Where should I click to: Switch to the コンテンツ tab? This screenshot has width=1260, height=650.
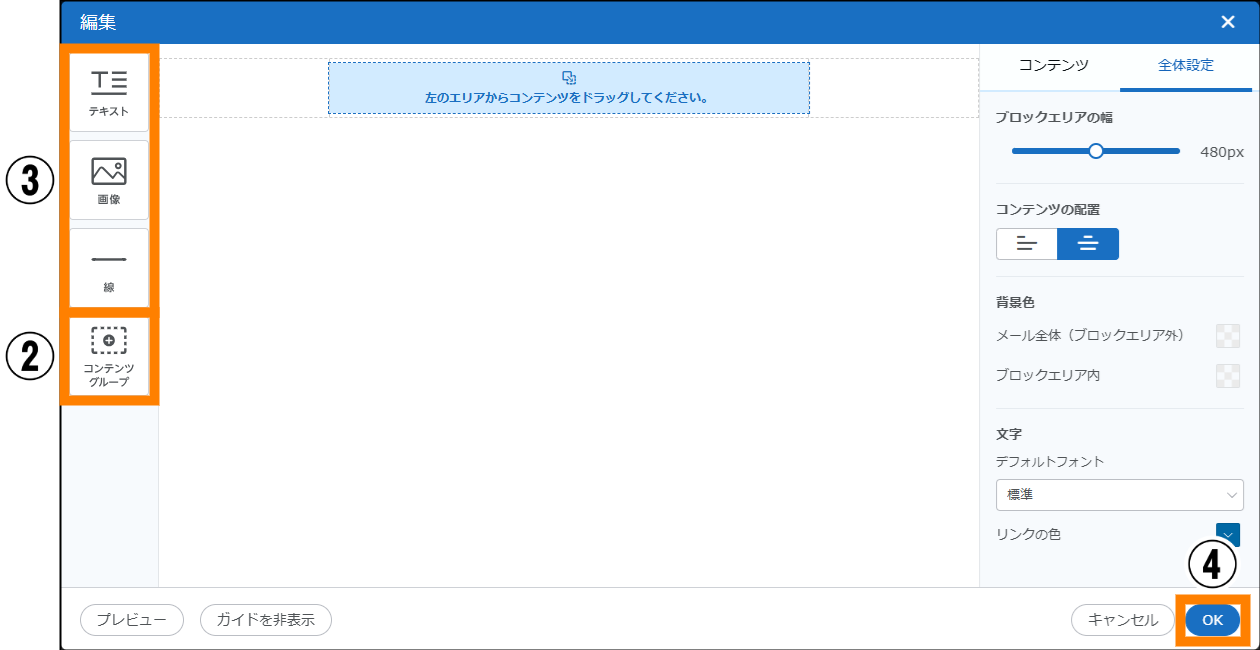tap(1053, 65)
